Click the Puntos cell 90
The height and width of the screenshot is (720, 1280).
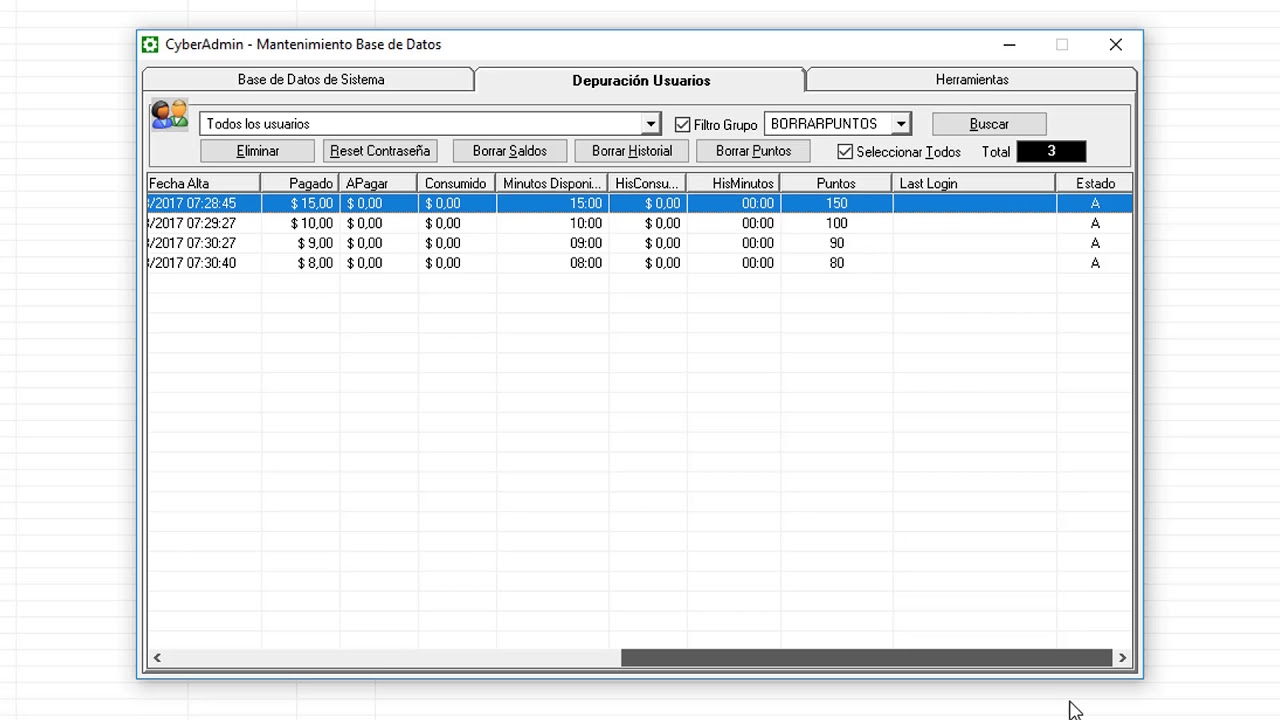[836, 244]
